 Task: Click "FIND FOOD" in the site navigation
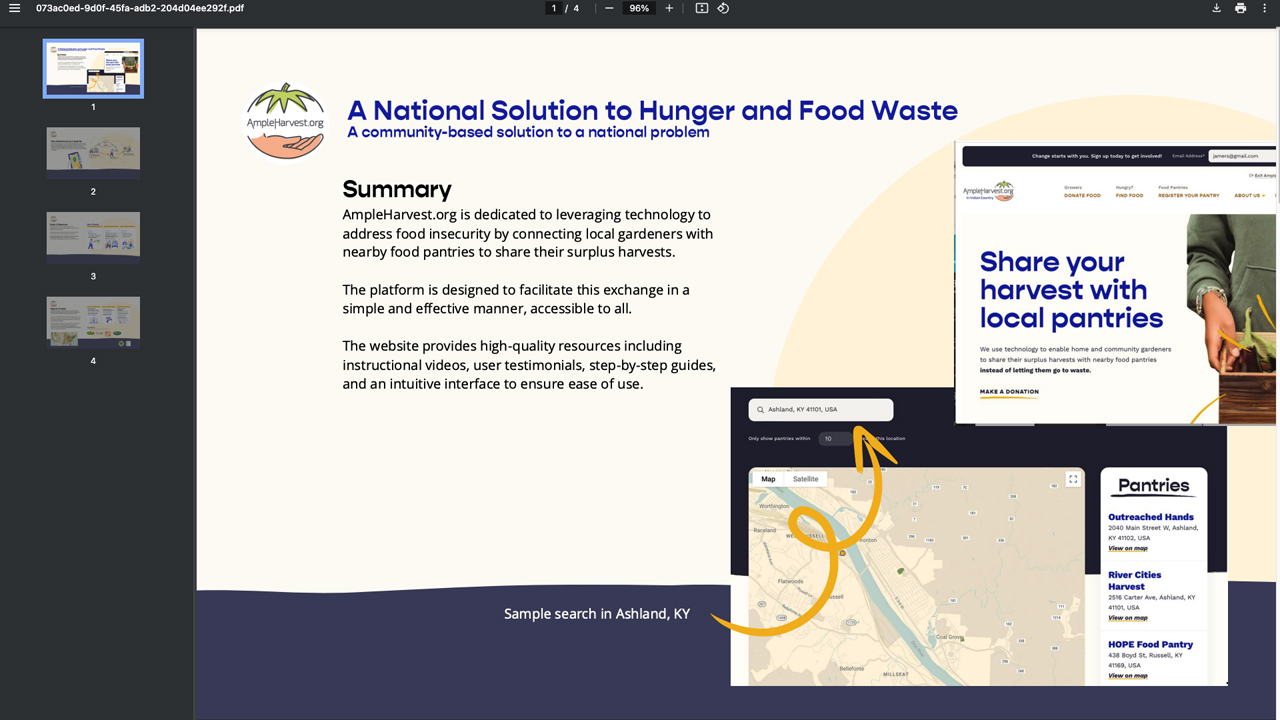click(1129, 196)
